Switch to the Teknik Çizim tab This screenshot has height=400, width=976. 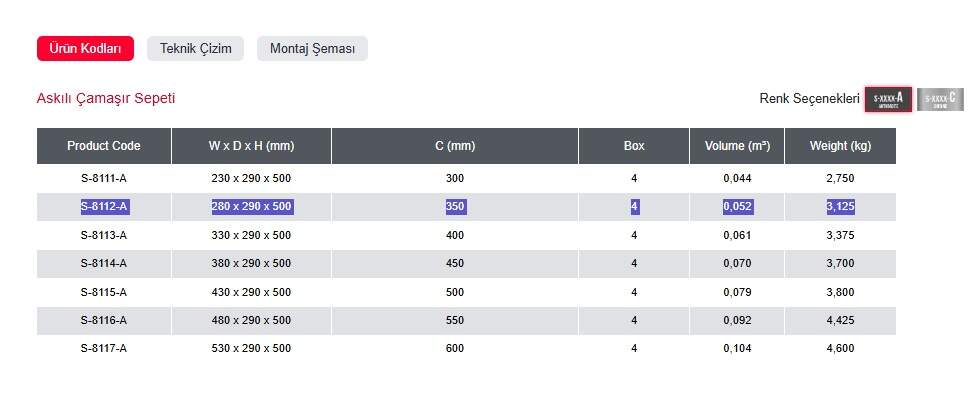pyautogui.click(x=195, y=49)
